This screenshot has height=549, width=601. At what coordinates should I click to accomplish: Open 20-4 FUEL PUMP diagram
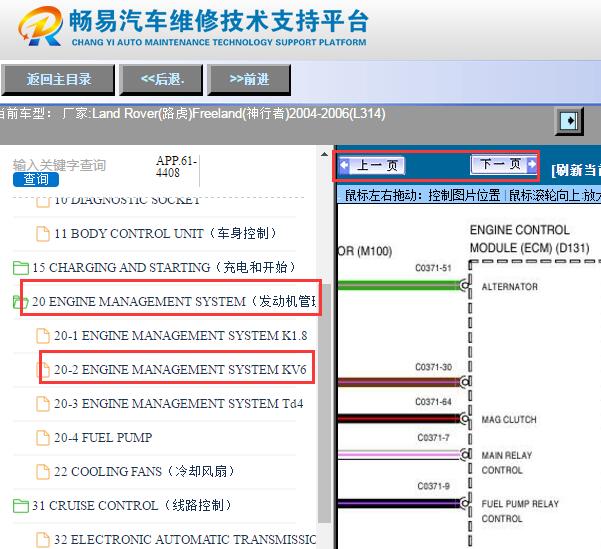click(103, 437)
